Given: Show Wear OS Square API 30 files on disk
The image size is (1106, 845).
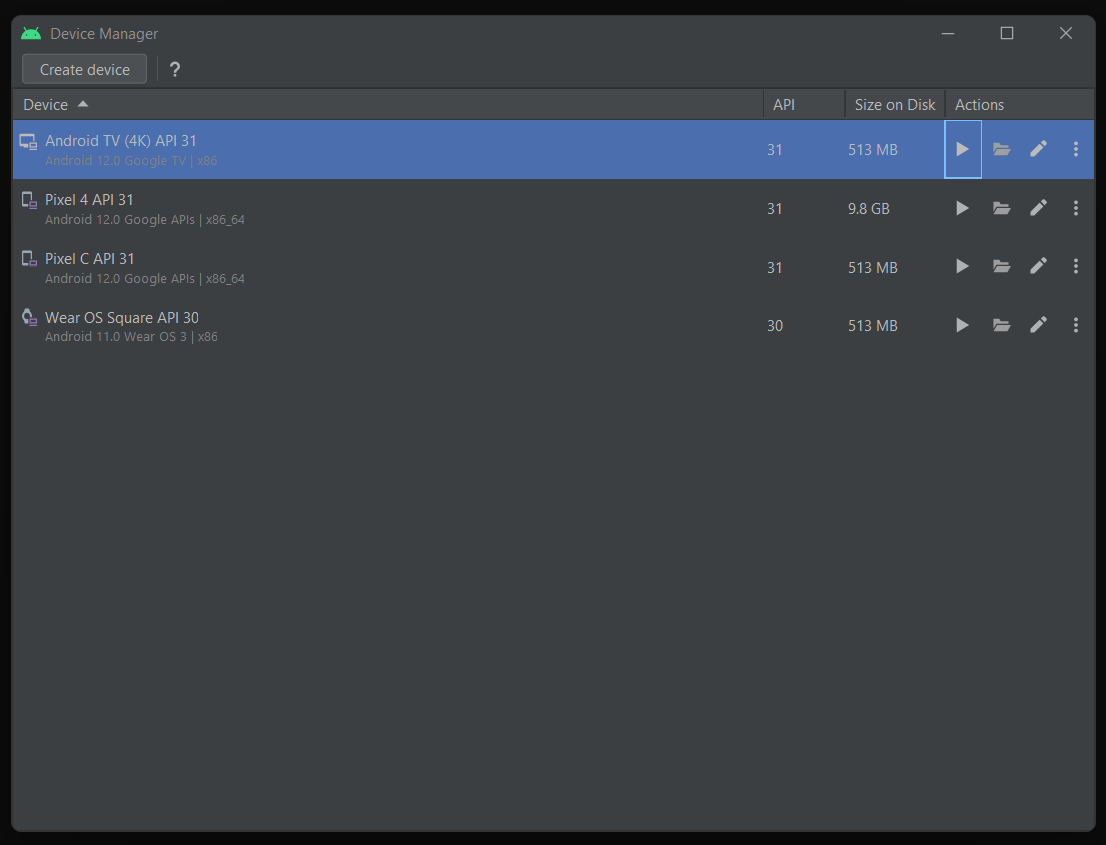Looking at the screenshot, I should [x=1002, y=325].
